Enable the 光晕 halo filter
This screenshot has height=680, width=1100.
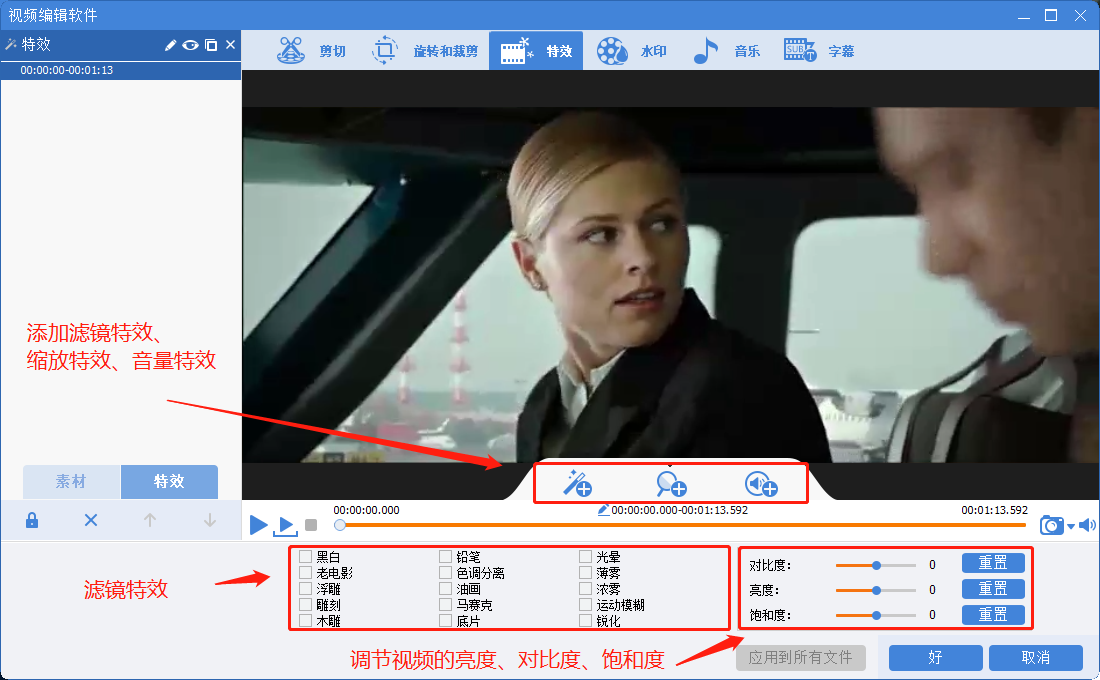click(586, 556)
